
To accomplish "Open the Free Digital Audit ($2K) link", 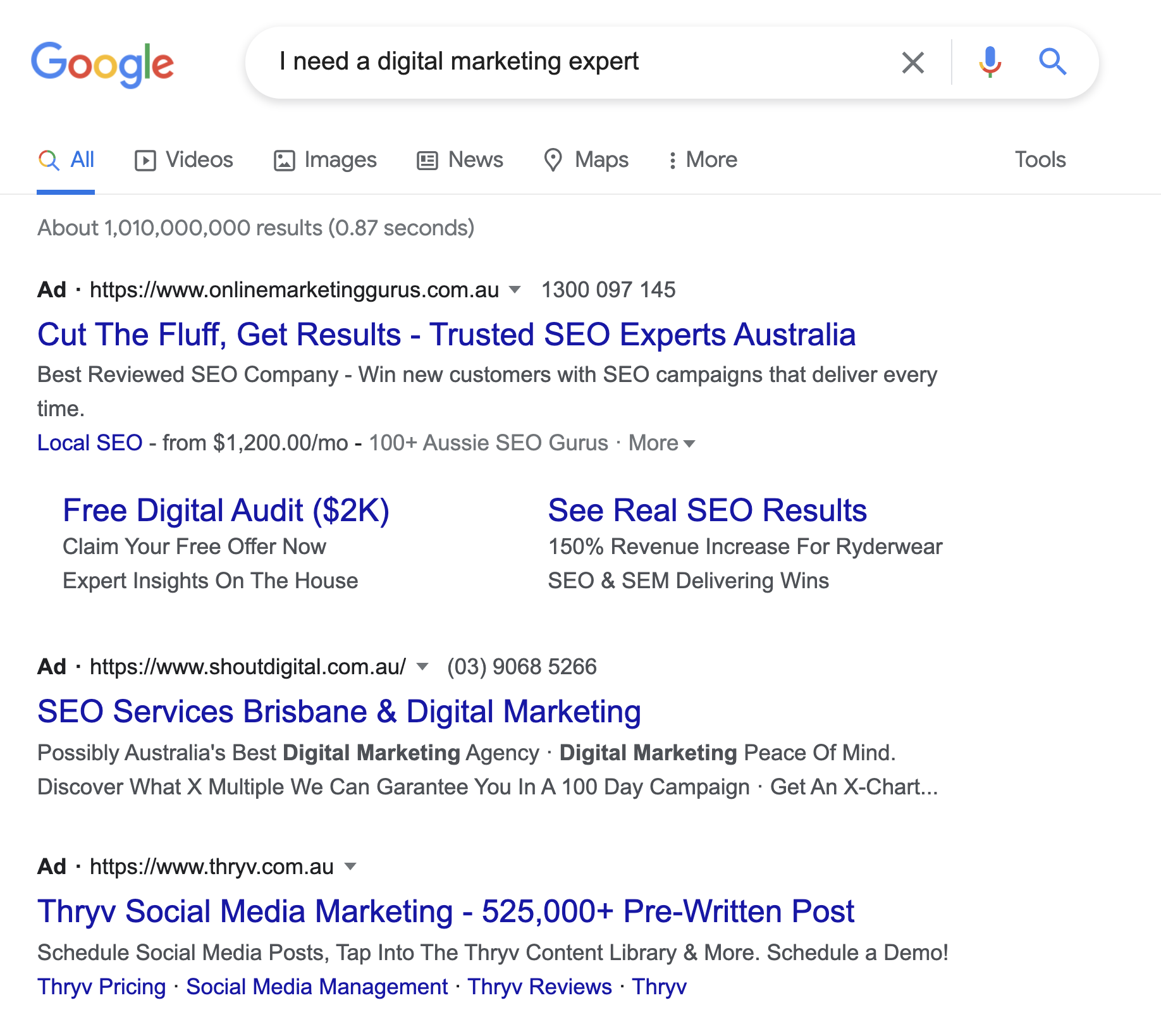I will (x=226, y=510).
